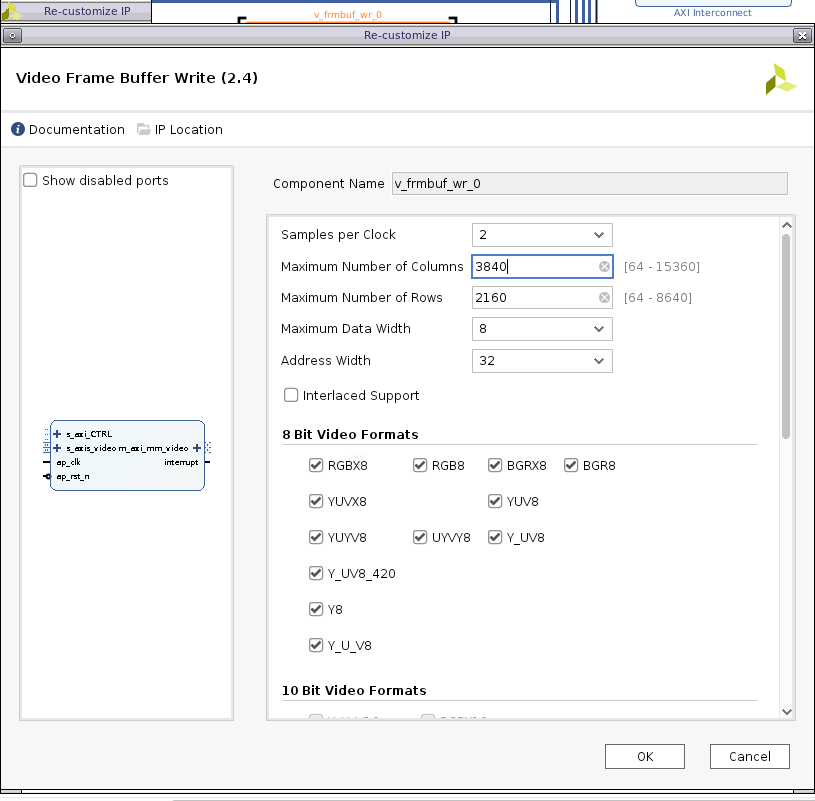Expand the s_axi_CTRL port plus icon
Image resolution: width=815 pixels, height=801 pixels.
[x=58, y=435]
